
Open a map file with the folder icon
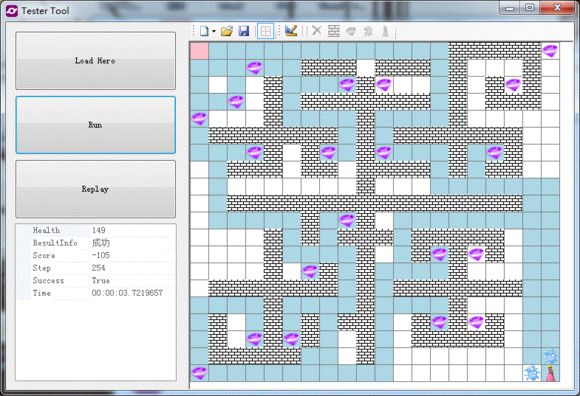click(227, 31)
